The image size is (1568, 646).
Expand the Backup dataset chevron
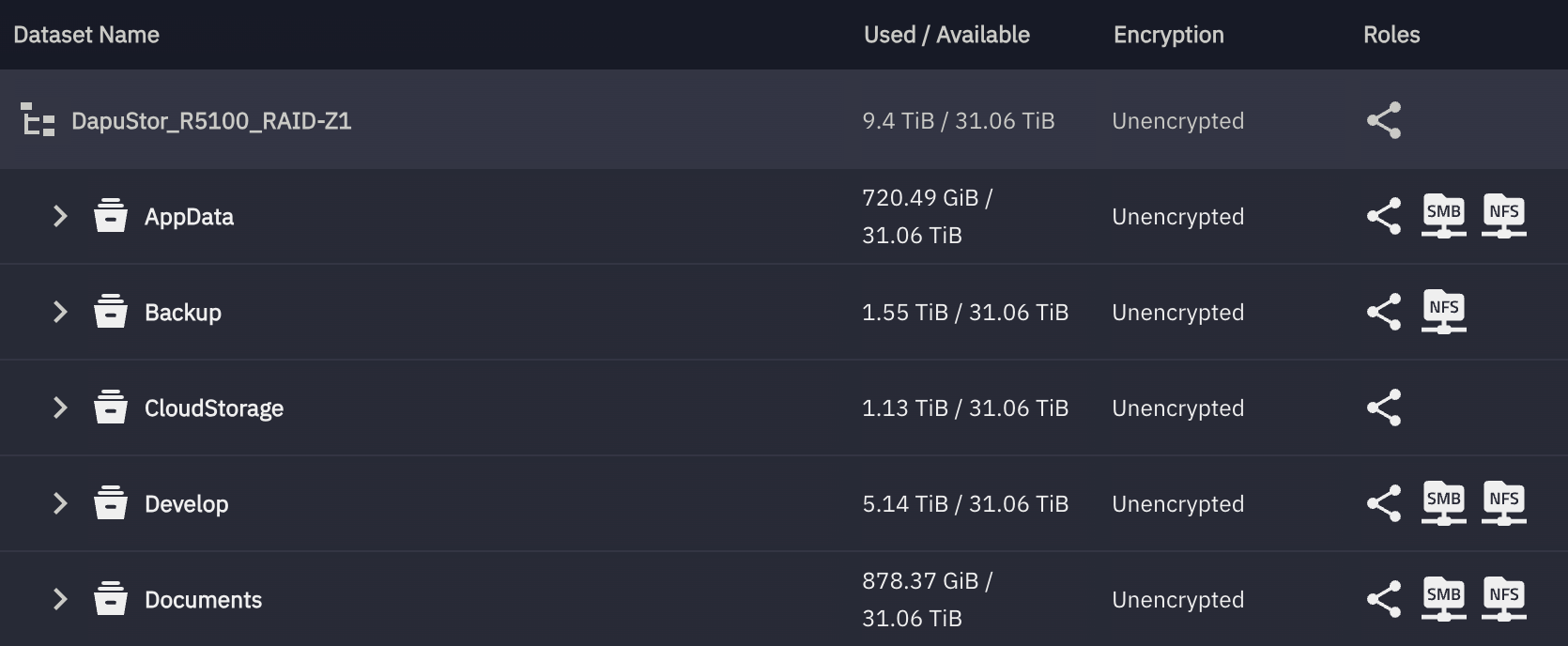(x=60, y=312)
